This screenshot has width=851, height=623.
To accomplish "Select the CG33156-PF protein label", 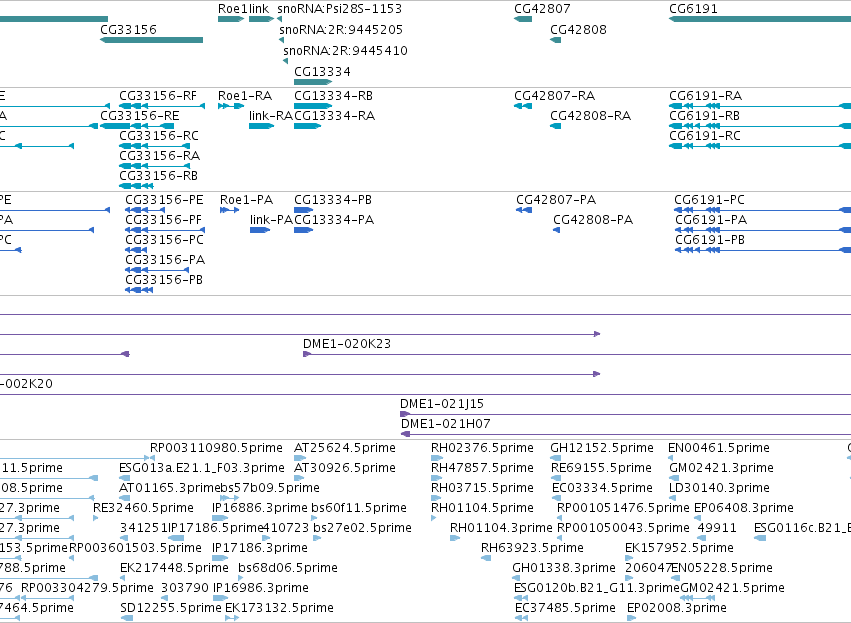I will [x=163, y=220].
